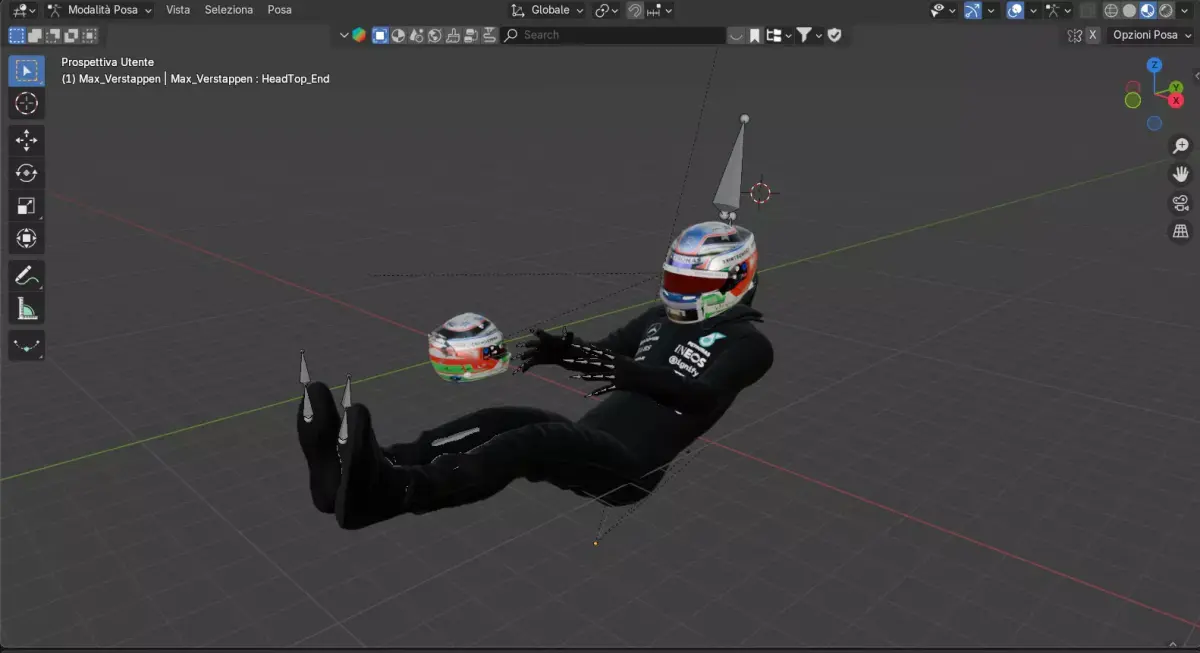Click the intersect-selection mode icon
Image resolution: width=1200 pixels, height=653 pixels.
(x=89, y=35)
